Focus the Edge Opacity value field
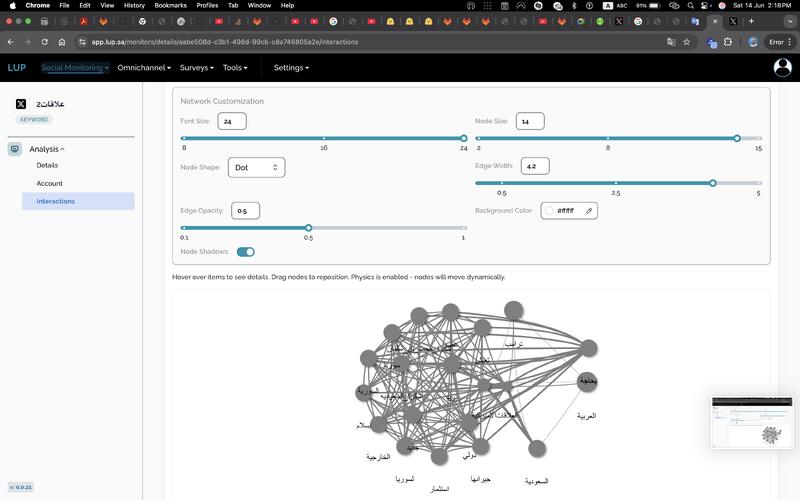This screenshot has width=800, height=500. tap(245, 211)
